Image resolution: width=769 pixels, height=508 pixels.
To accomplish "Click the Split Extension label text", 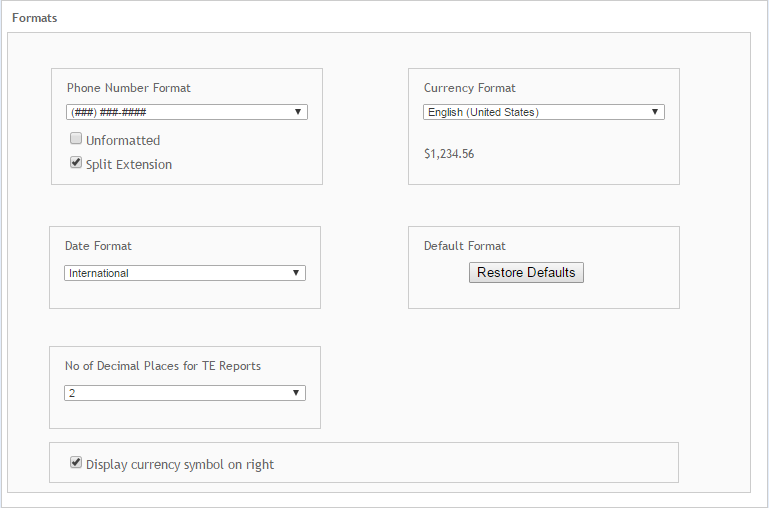I will [x=129, y=165].
